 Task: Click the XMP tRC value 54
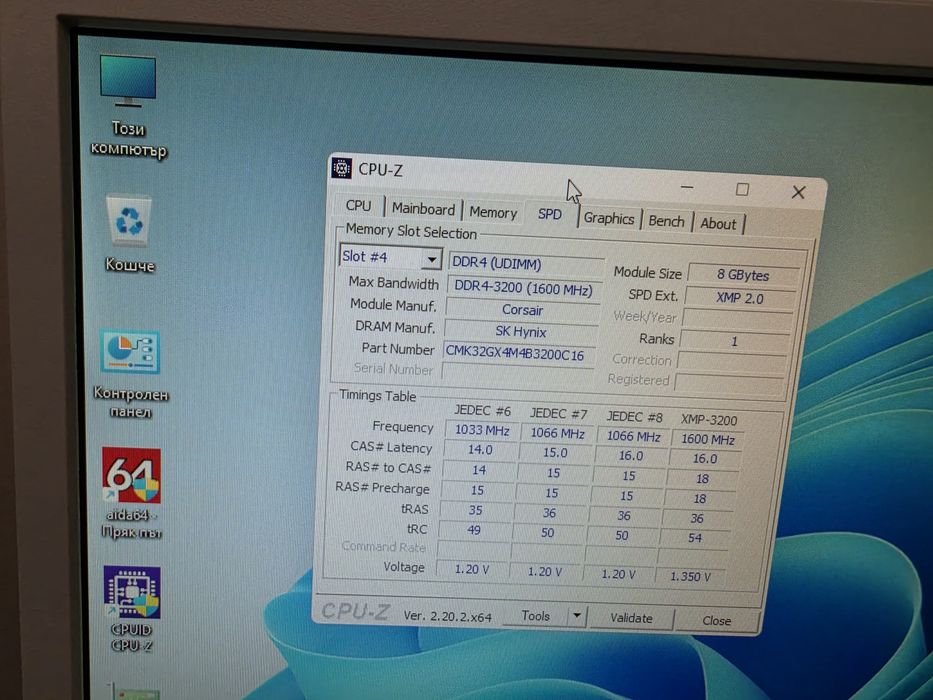point(695,538)
